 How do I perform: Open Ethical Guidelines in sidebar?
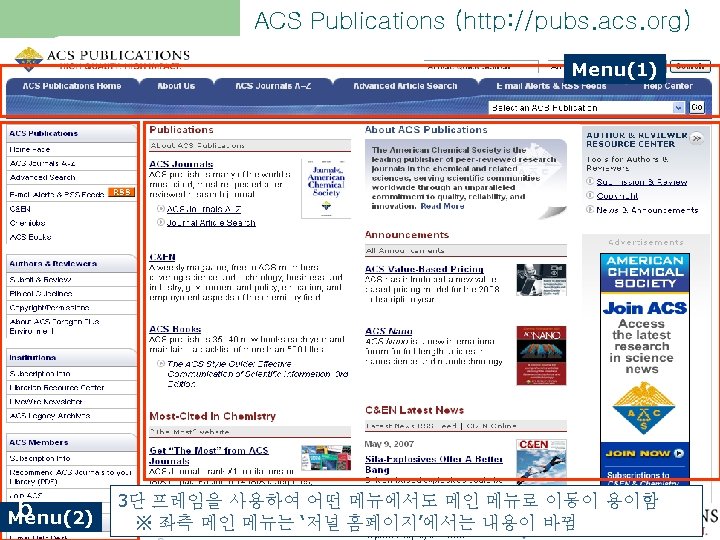pos(41,293)
